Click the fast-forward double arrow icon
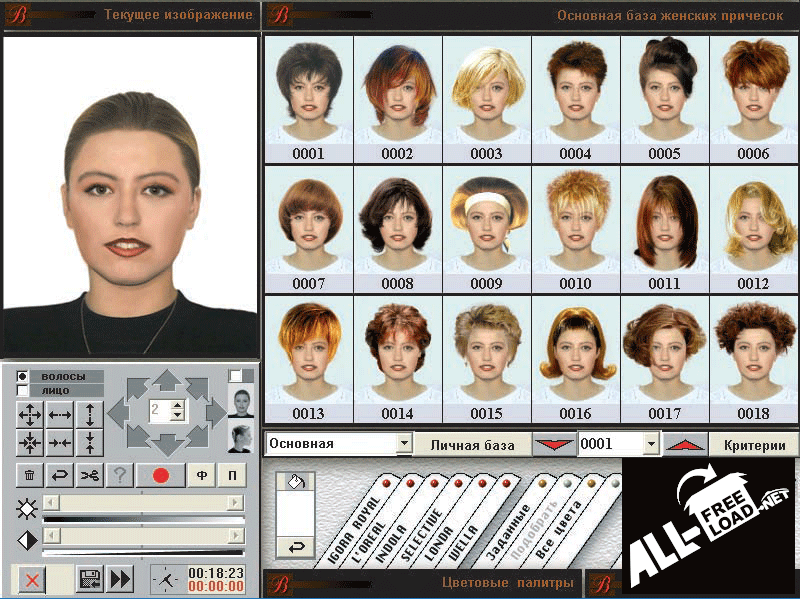Viewport: 800px width, 599px height. (x=120, y=579)
